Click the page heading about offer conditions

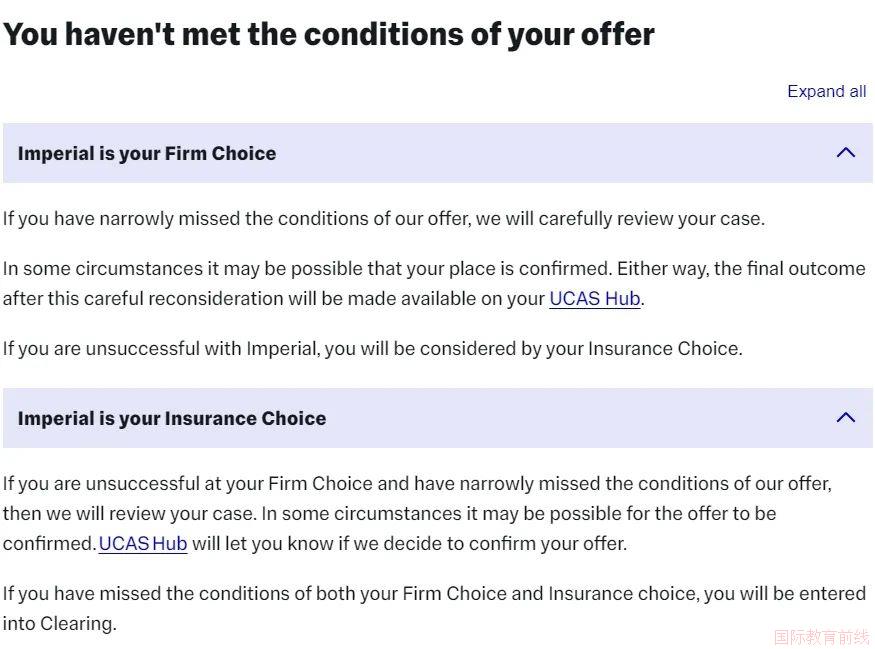point(329,35)
